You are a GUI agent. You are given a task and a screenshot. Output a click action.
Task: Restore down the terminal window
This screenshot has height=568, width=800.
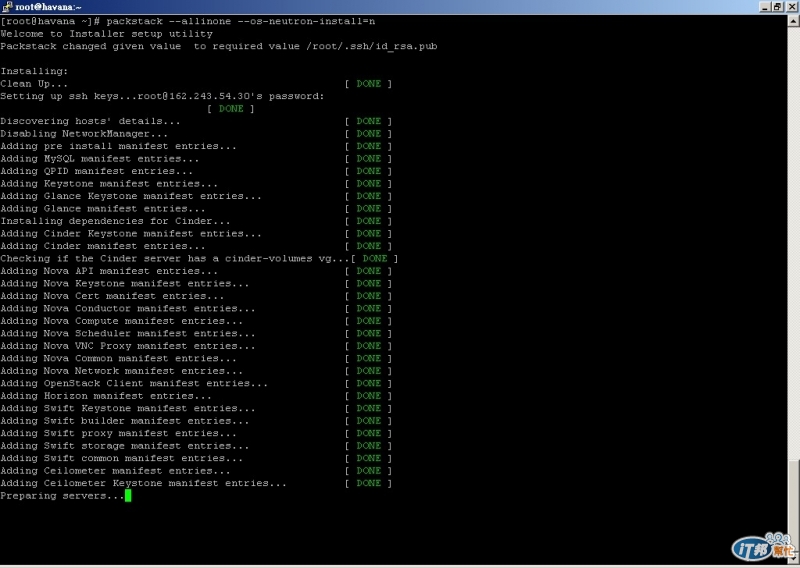(x=777, y=7)
